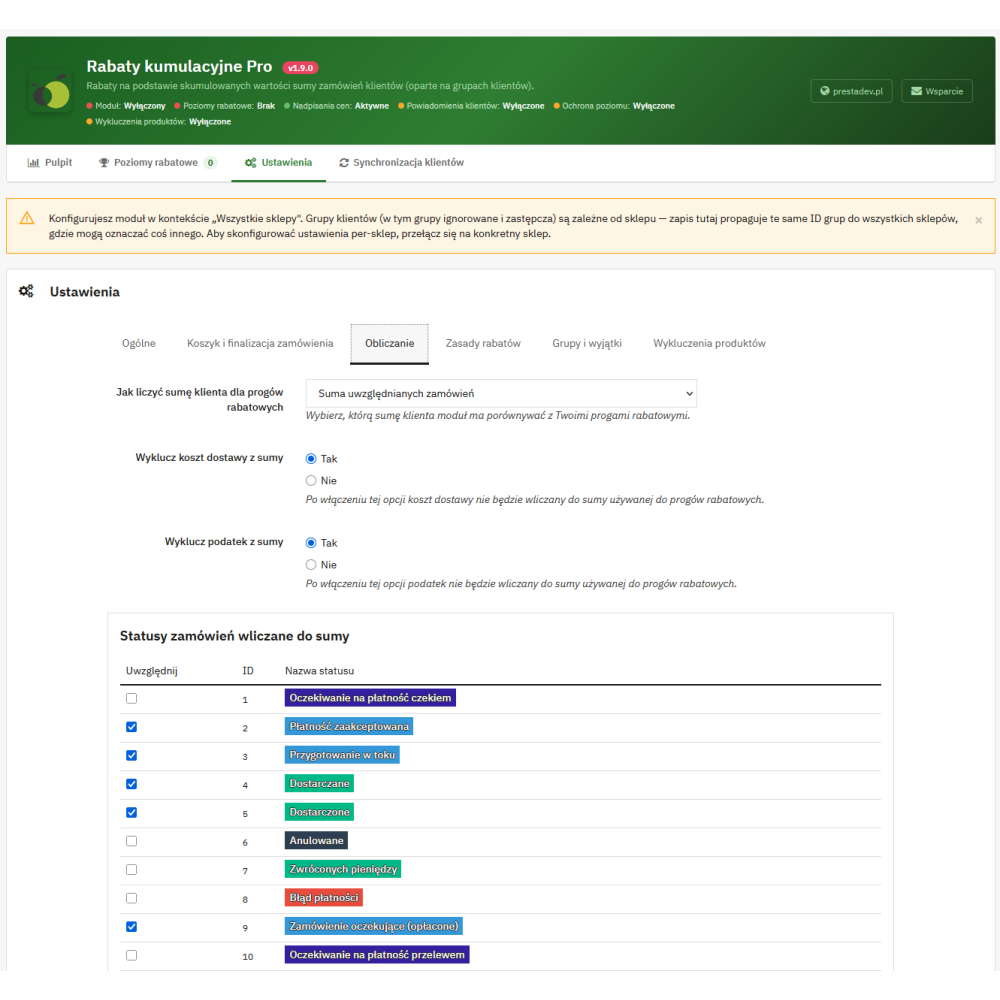Uncheck the Płatność zaakceptowana status
The image size is (1000, 1000).
coord(131,727)
